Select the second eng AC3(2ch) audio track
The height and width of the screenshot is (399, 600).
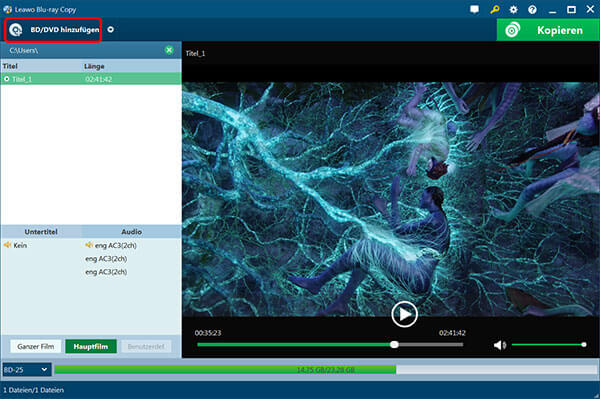106,259
